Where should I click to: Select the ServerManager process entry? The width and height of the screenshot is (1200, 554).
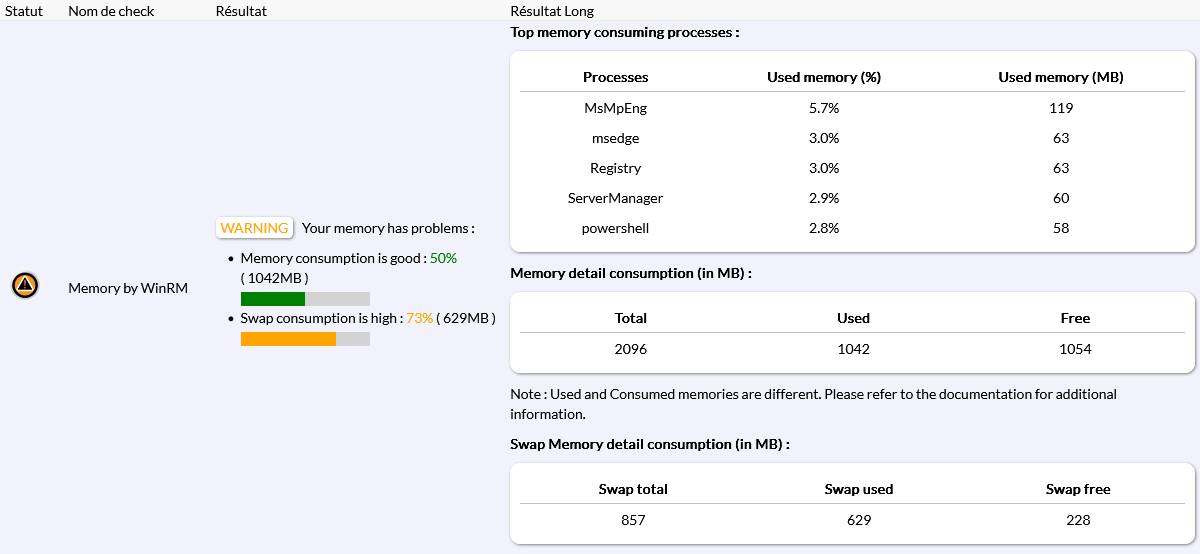[615, 198]
